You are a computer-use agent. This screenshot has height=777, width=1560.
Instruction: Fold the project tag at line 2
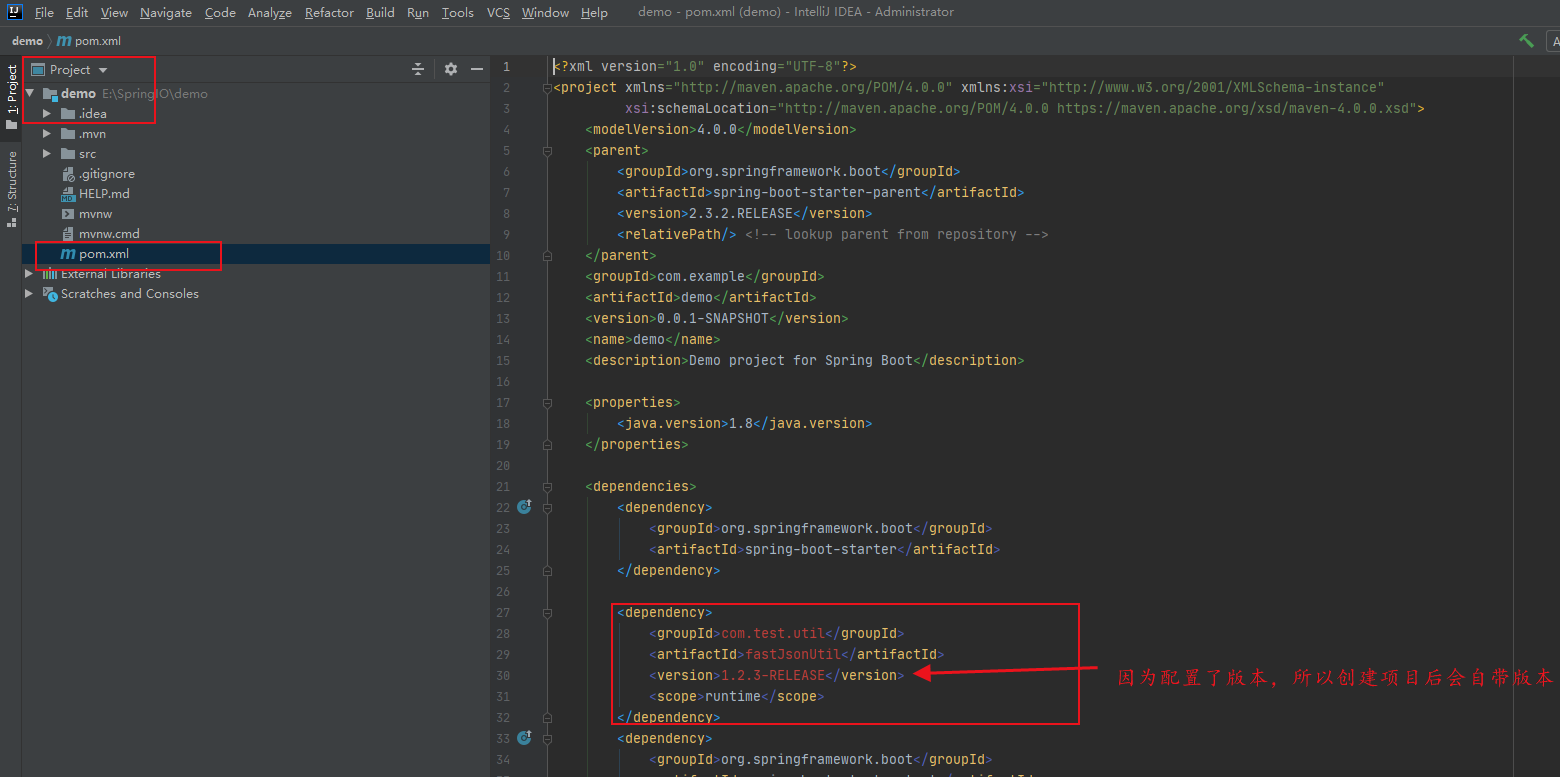pyautogui.click(x=547, y=88)
